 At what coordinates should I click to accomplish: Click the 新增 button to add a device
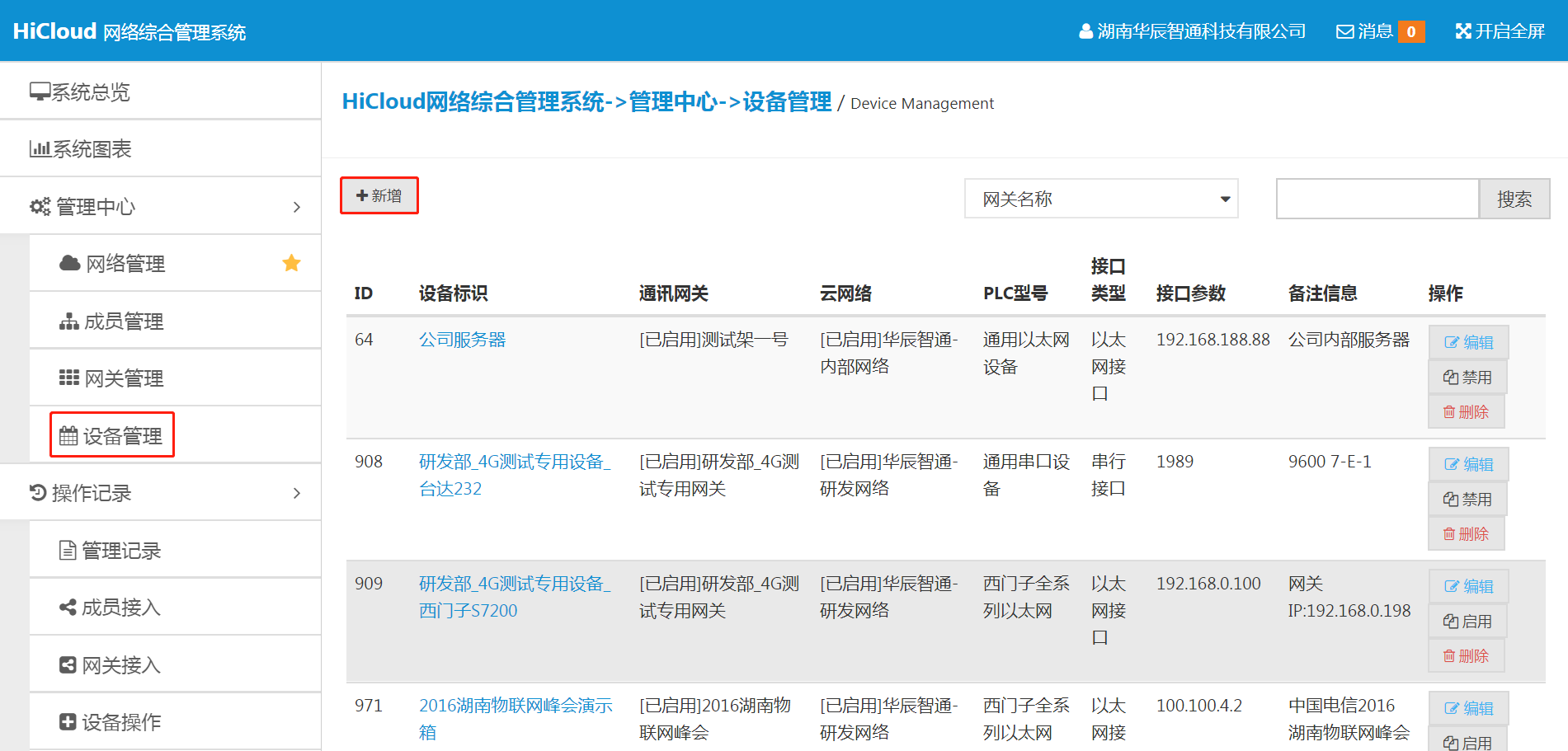[379, 195]
